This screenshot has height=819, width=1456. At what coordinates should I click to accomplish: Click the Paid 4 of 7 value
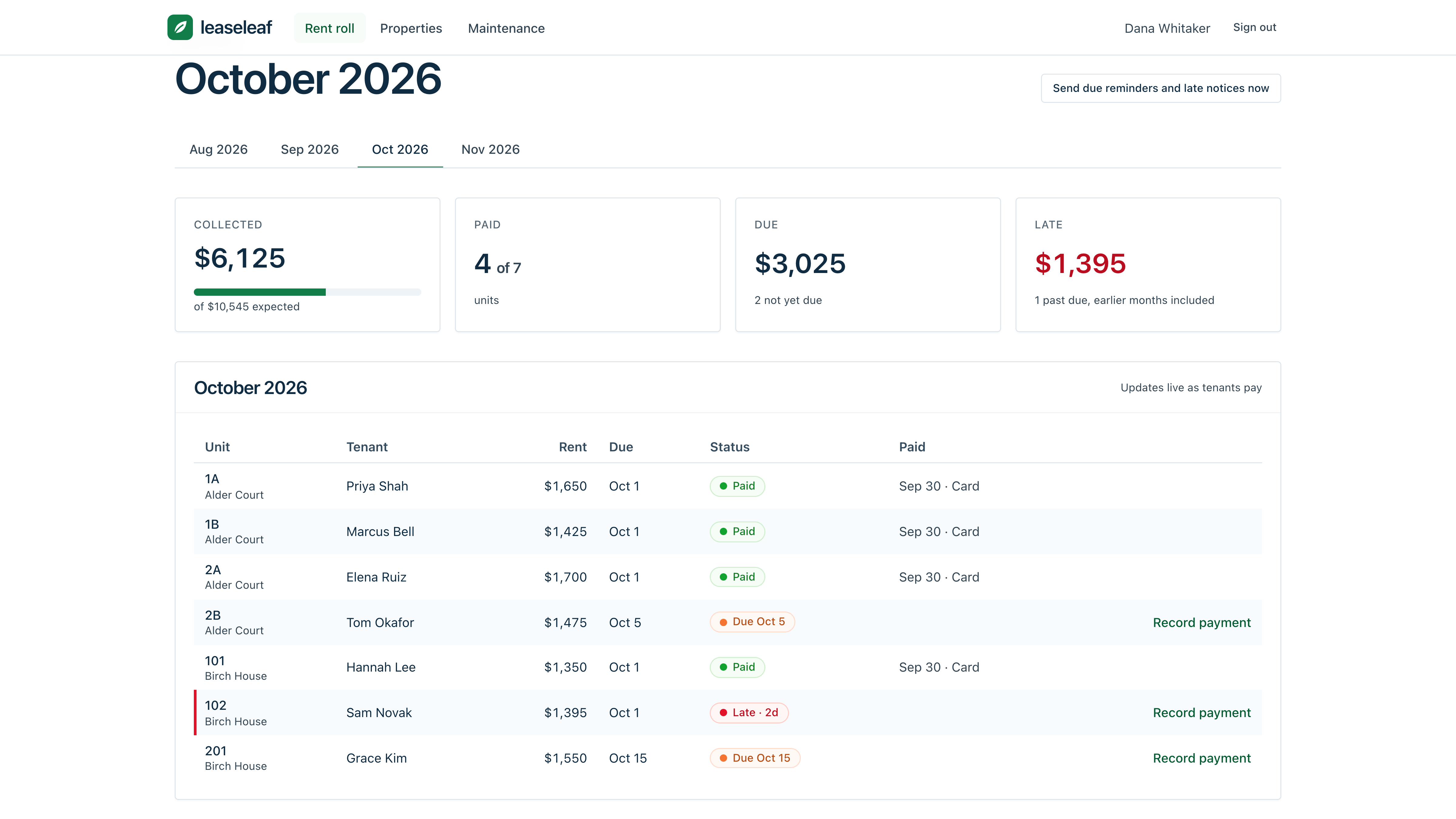click(497, 264)
